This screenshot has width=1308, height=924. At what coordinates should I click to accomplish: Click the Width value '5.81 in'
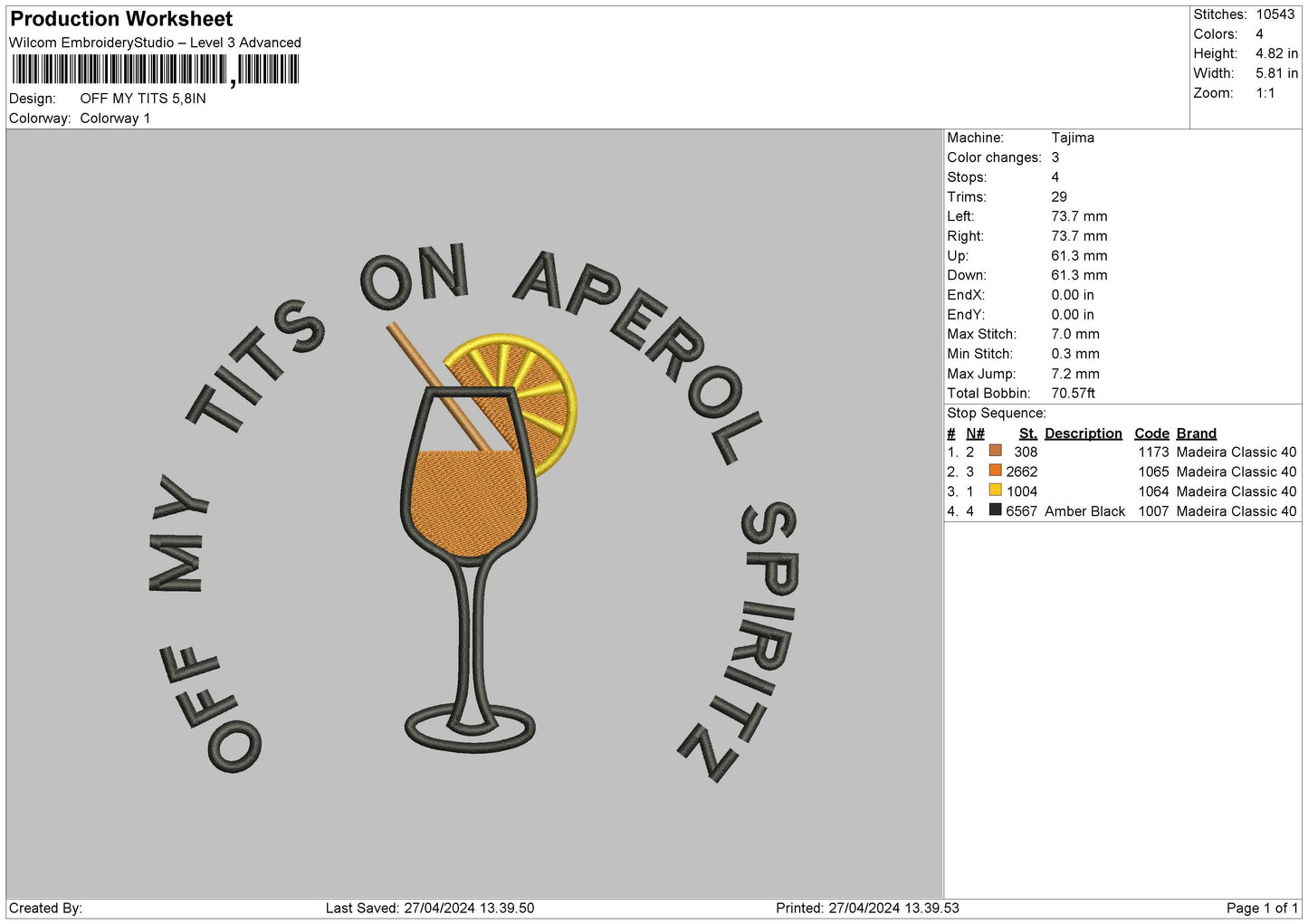pos(1276,74)
